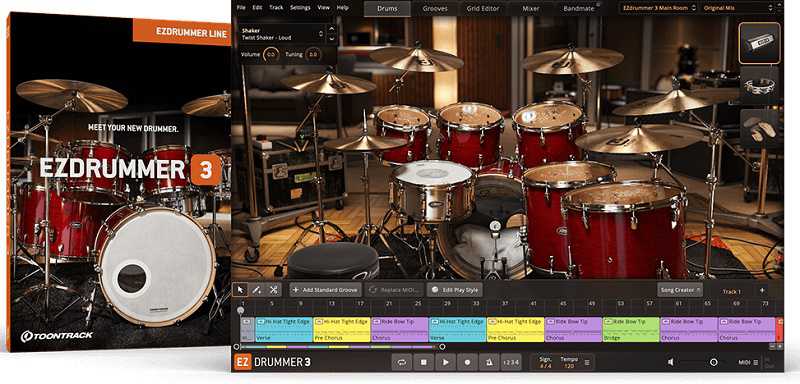Switch to the Grooves tab
This screenshot has height=384, width=800.
[435, 9]
